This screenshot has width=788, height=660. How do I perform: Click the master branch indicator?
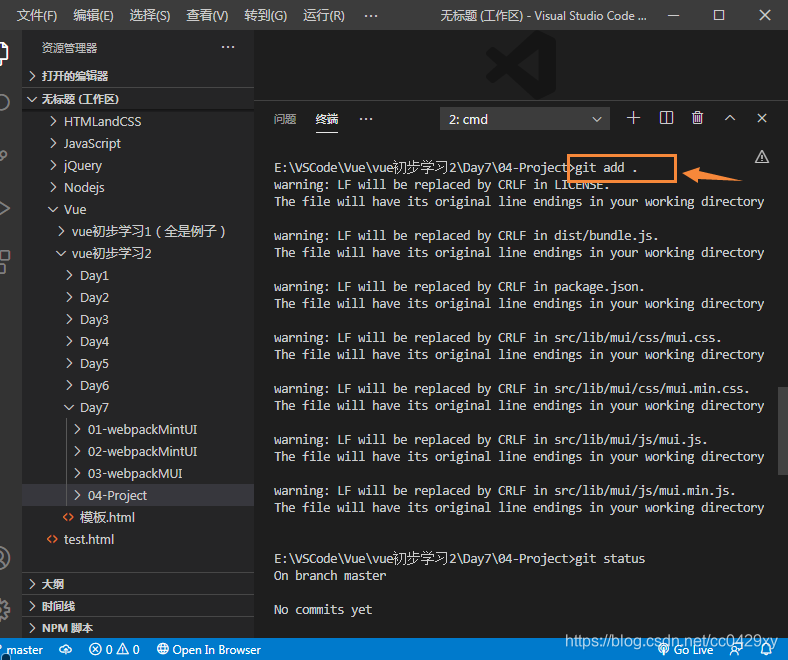click(x=23, y=650)
